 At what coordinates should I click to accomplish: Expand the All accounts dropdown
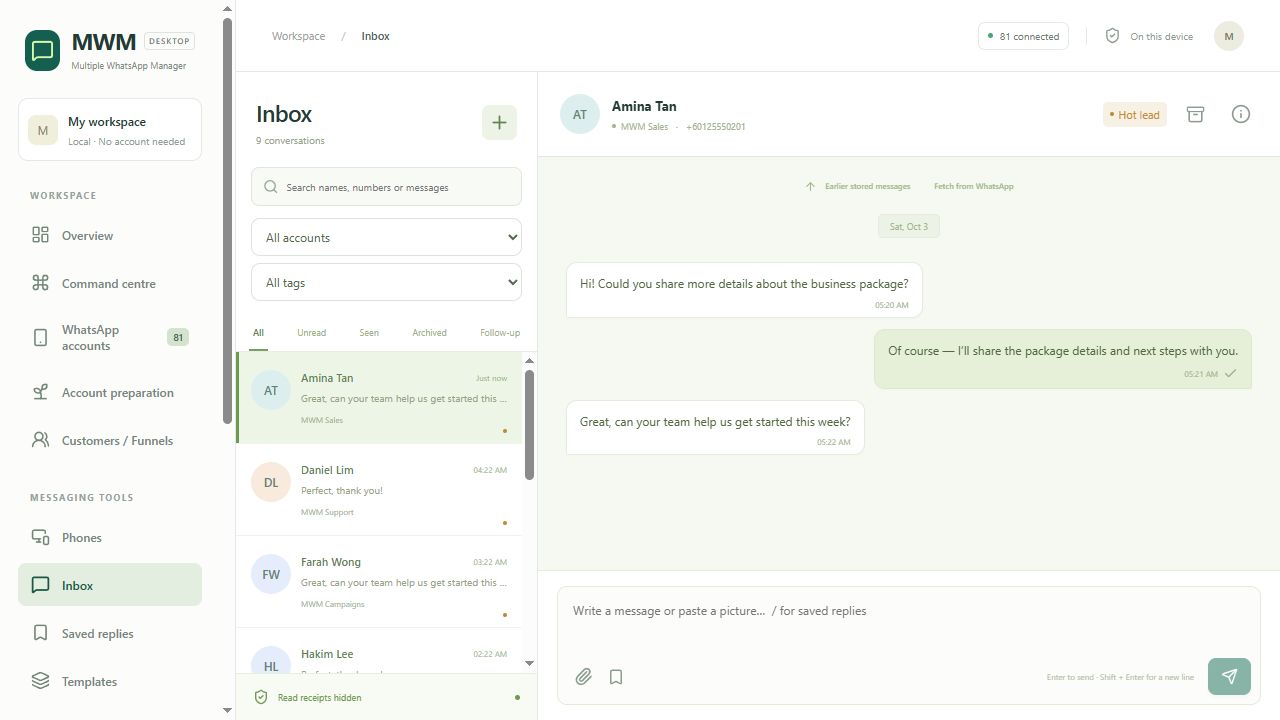point(386,237)
